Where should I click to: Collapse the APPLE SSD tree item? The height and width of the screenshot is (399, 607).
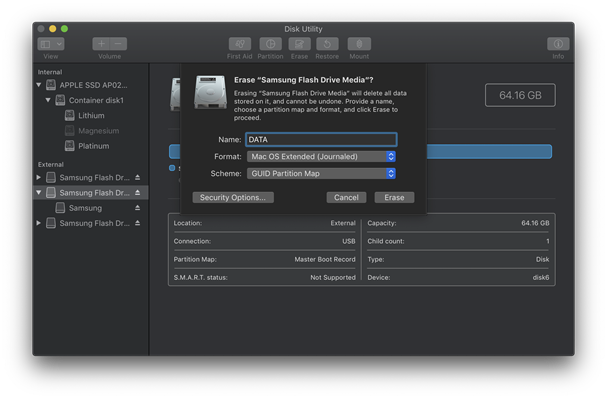39,85
